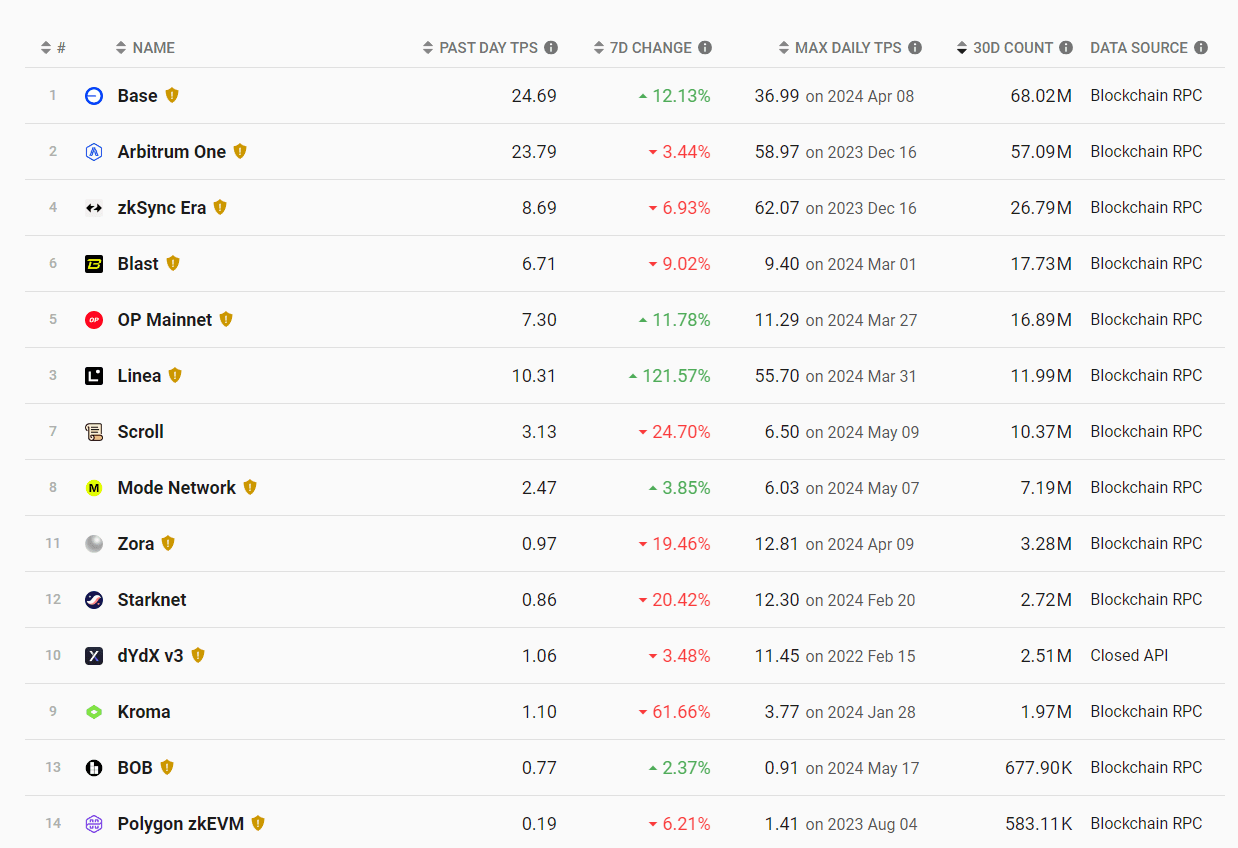Image resolution: width=1238 pixels, height=848 pixels.
Task: Sort by Past Day TPS column
Action: pyautogui.click(x=488, y=48)
